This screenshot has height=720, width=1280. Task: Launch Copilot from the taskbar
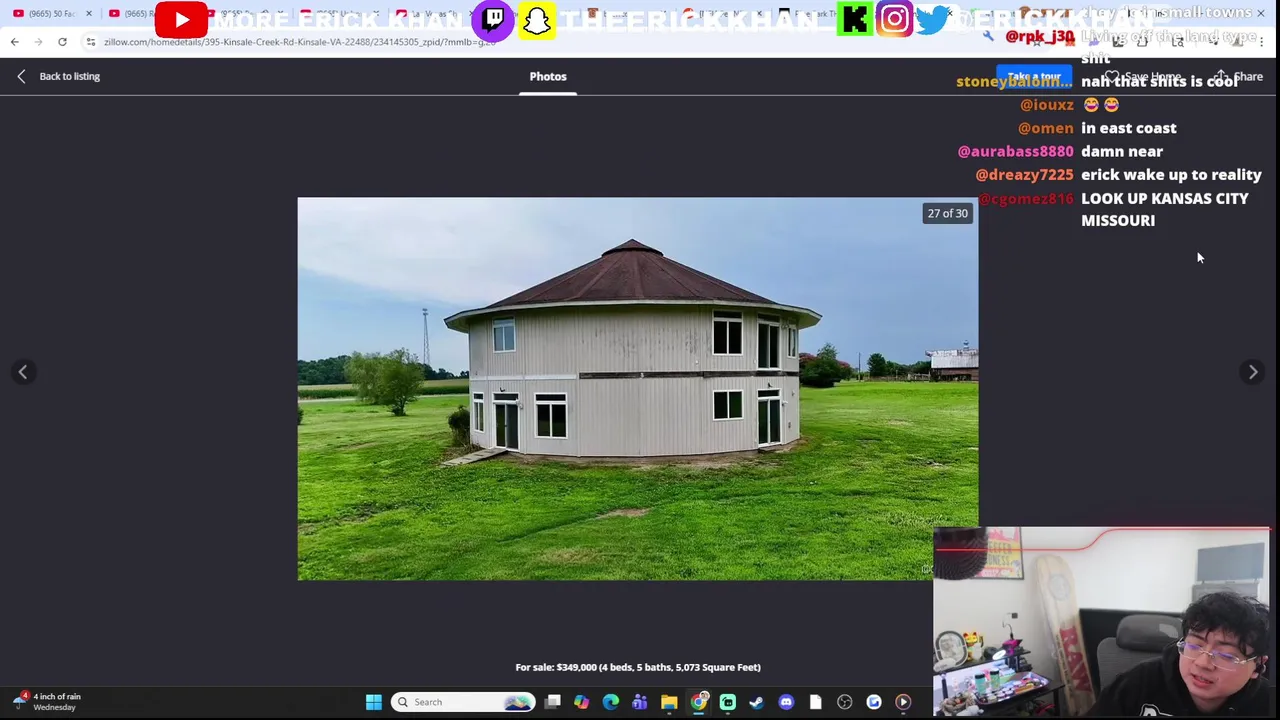[582, 702]
